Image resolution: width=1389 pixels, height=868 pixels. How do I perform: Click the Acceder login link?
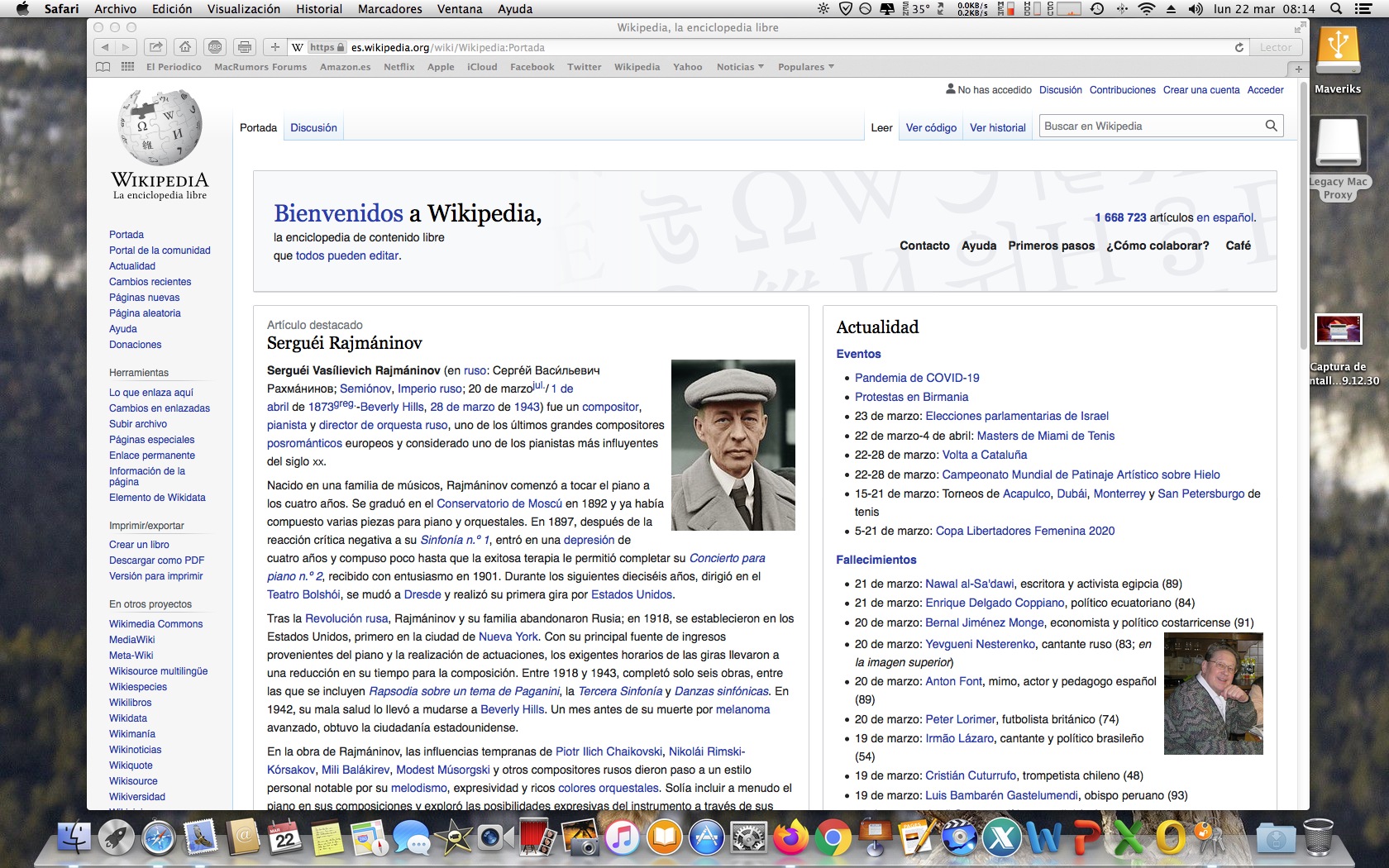(1265, 90)
